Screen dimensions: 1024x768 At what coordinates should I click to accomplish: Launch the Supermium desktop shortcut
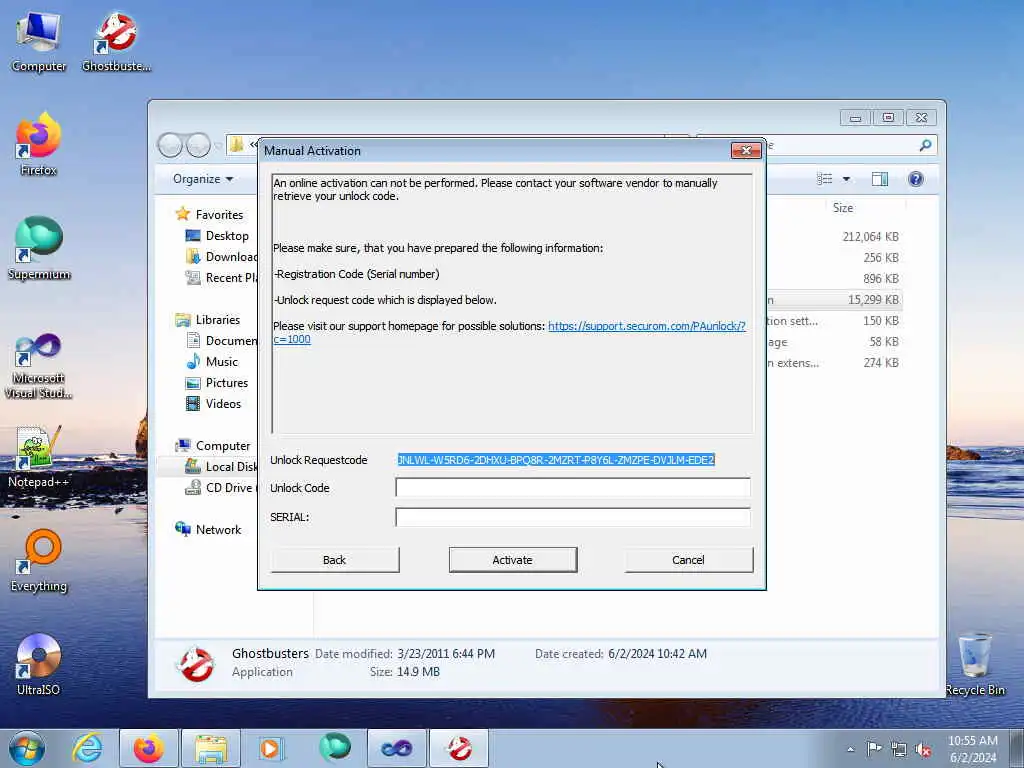click(x=39, y=248)
